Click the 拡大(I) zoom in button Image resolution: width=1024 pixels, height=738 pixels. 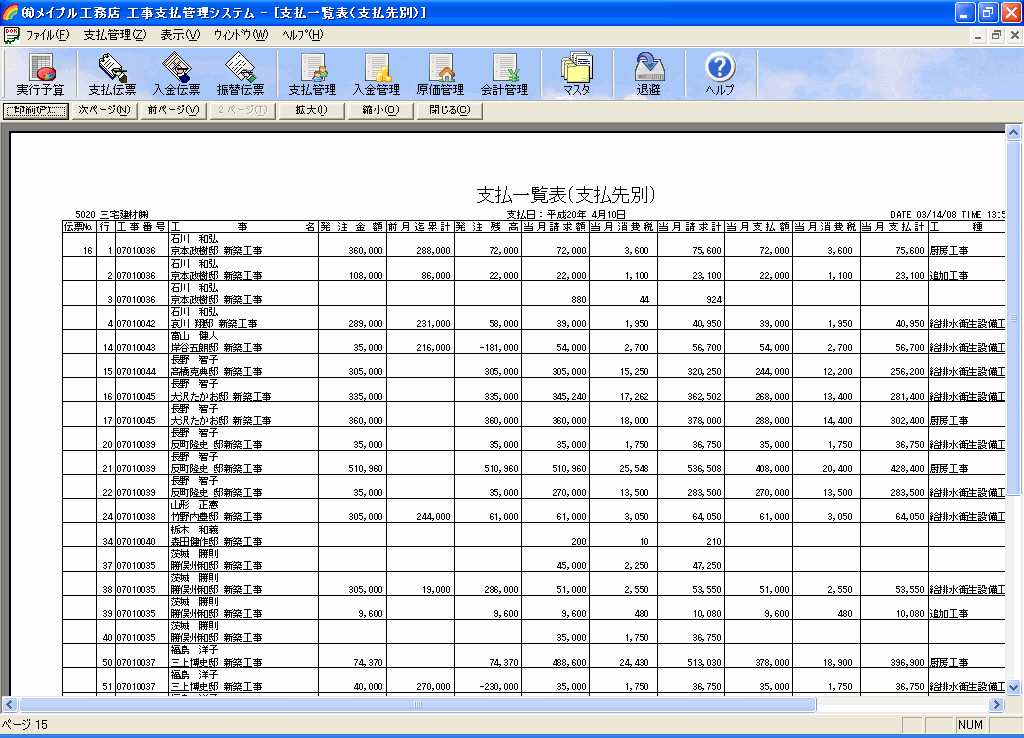[x=311, y=110]
